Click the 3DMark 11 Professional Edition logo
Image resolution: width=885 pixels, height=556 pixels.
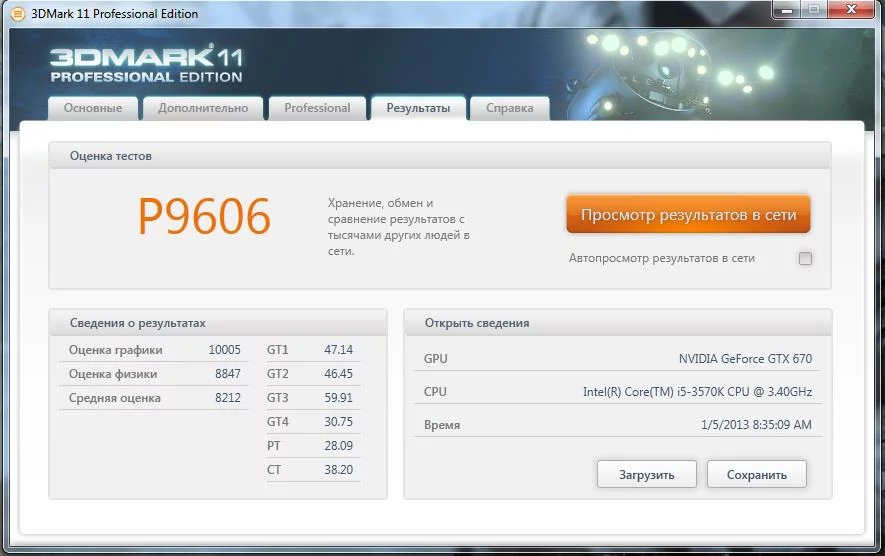coord(147,63)
